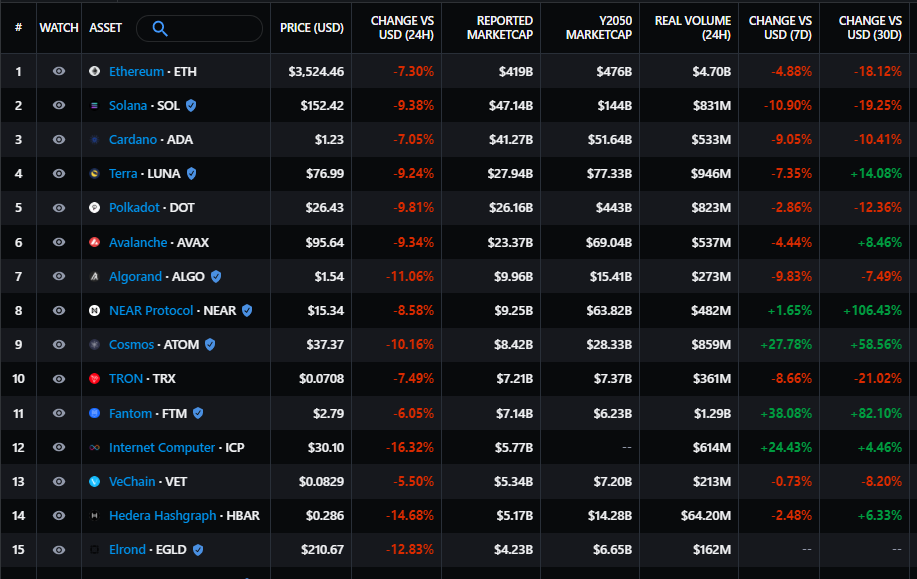The image size is (917, 579).
Task: Sort by Price (USD) column header
Action: [312, 28]
